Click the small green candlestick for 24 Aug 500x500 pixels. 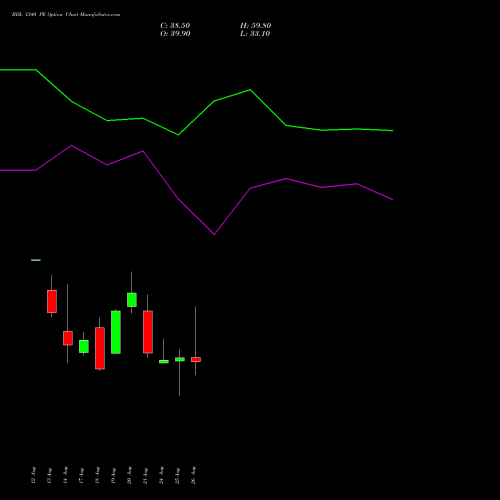164,362
